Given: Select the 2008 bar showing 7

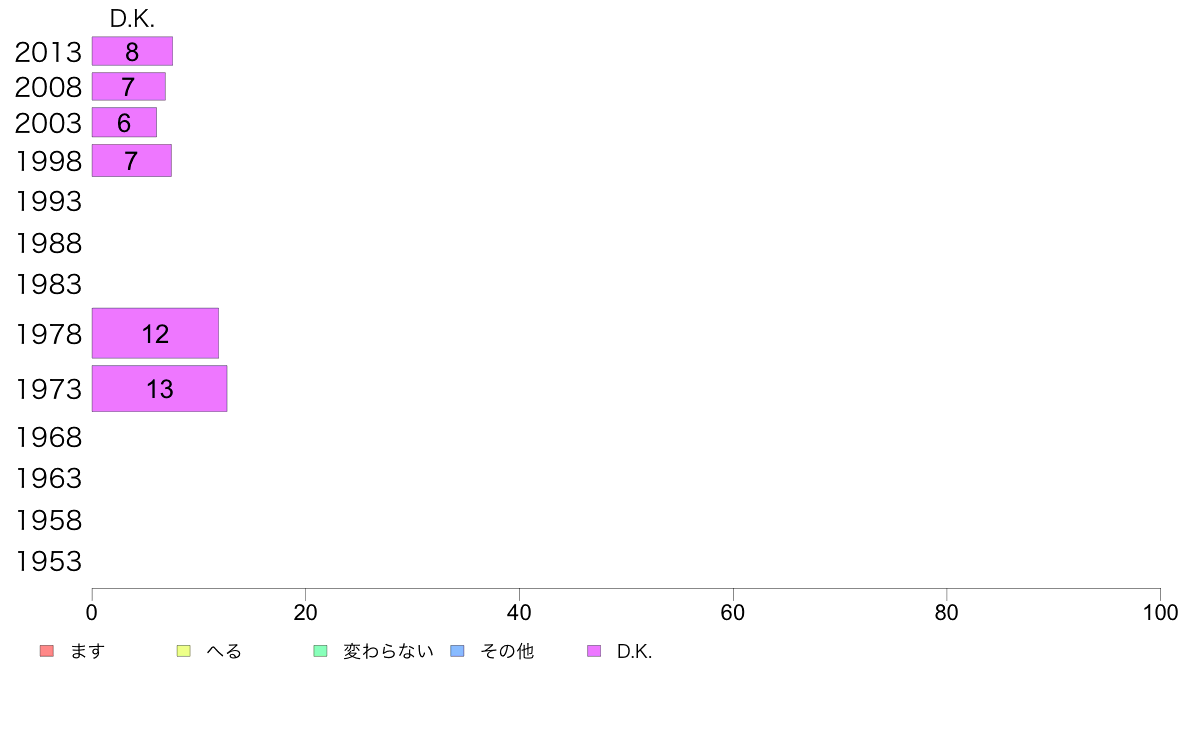Looking at the screenshot, I should [x=129, y=86].
